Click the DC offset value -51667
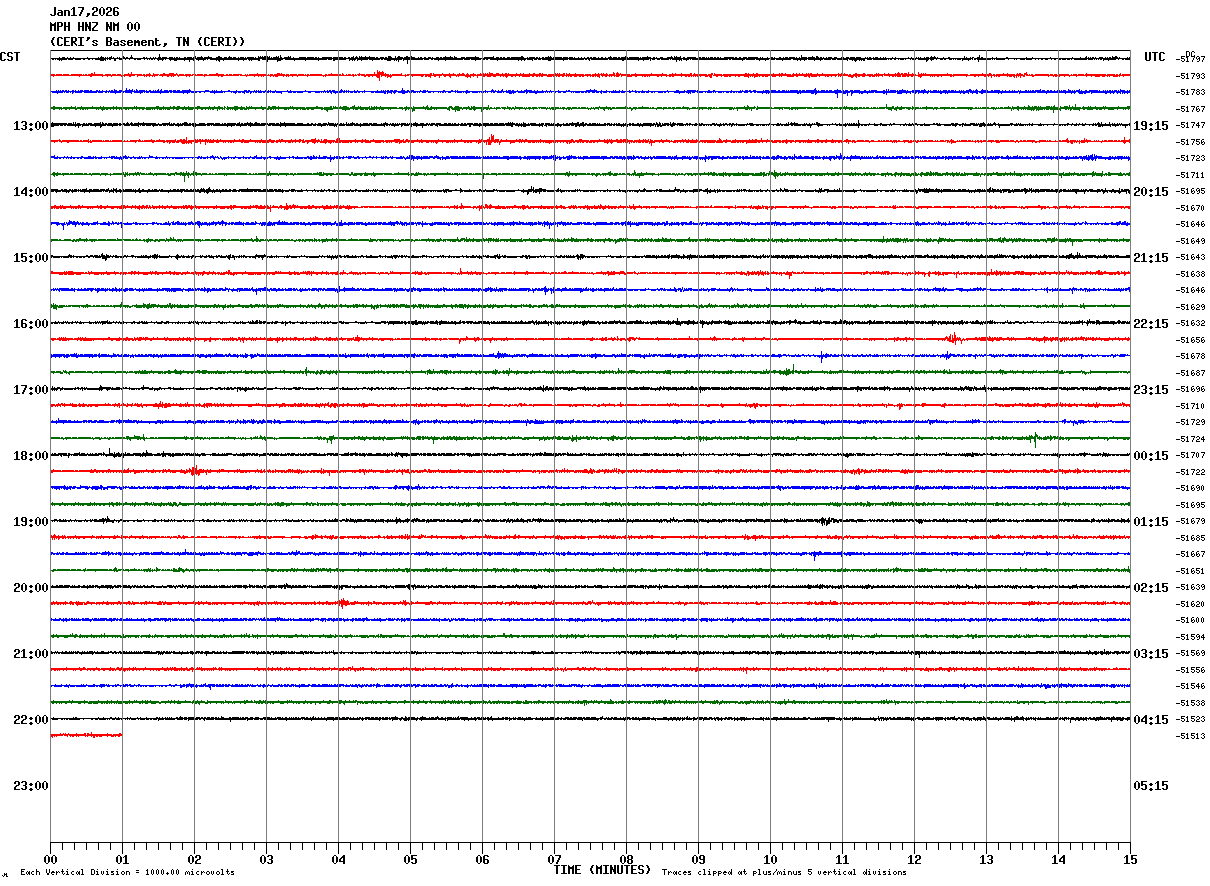Screen dimensions: 1210x886 (x=1191, y=554)
